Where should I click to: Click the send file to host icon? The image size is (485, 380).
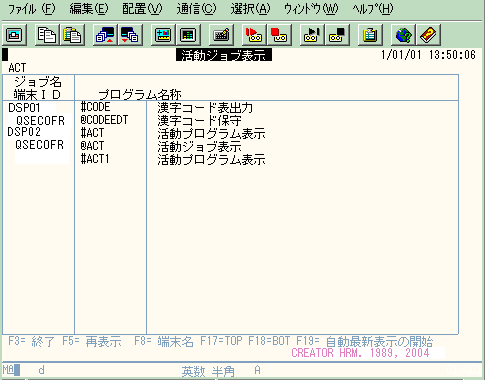point(105,35)
